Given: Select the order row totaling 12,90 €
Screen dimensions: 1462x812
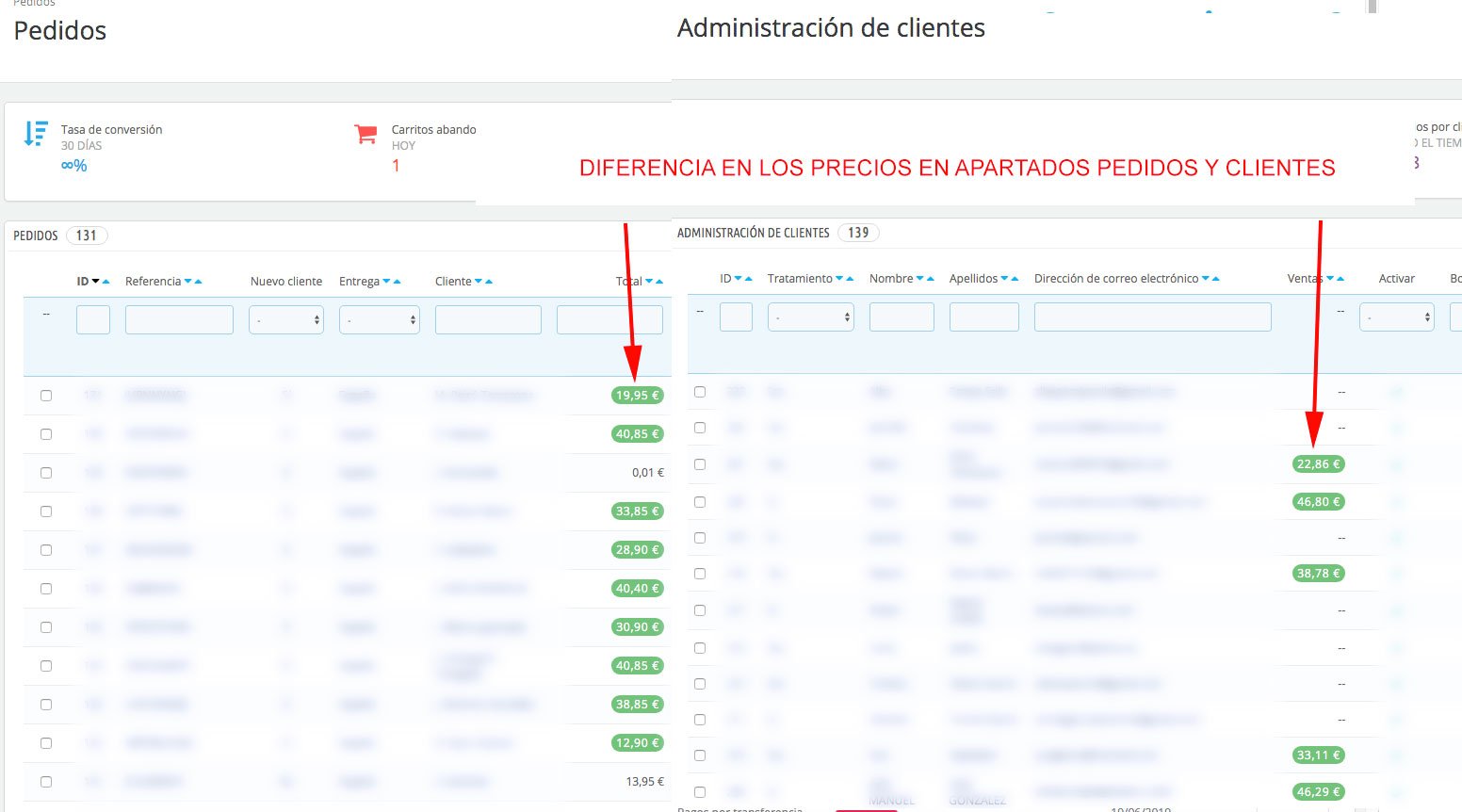Looking at the screenshot, I should (46, 743).
